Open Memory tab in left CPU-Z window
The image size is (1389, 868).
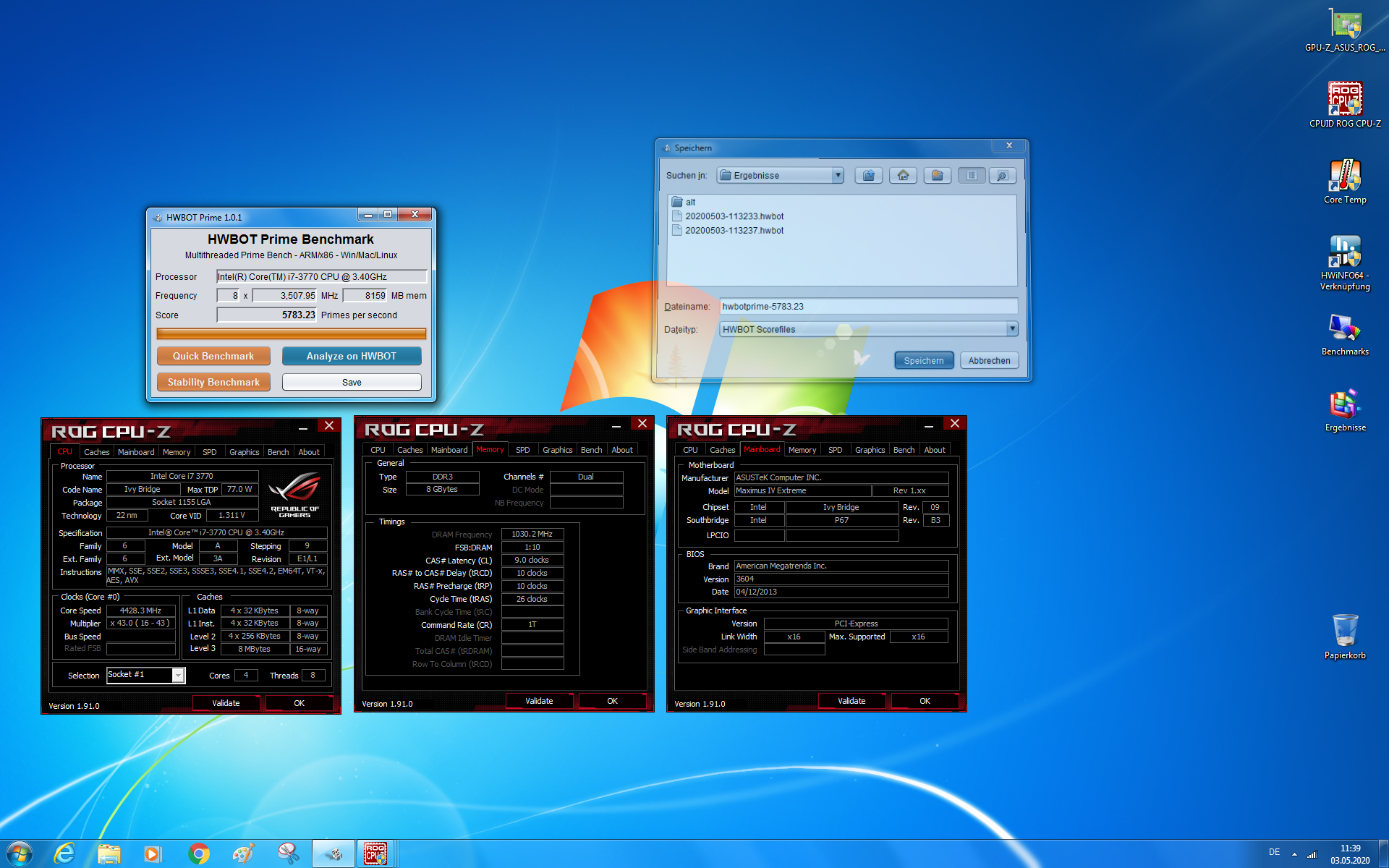tap(177, 452)
